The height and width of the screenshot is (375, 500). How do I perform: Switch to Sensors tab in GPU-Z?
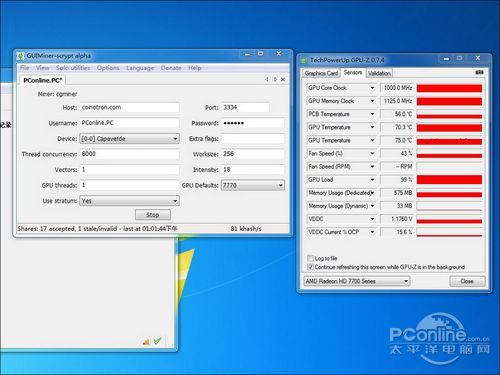353,72
